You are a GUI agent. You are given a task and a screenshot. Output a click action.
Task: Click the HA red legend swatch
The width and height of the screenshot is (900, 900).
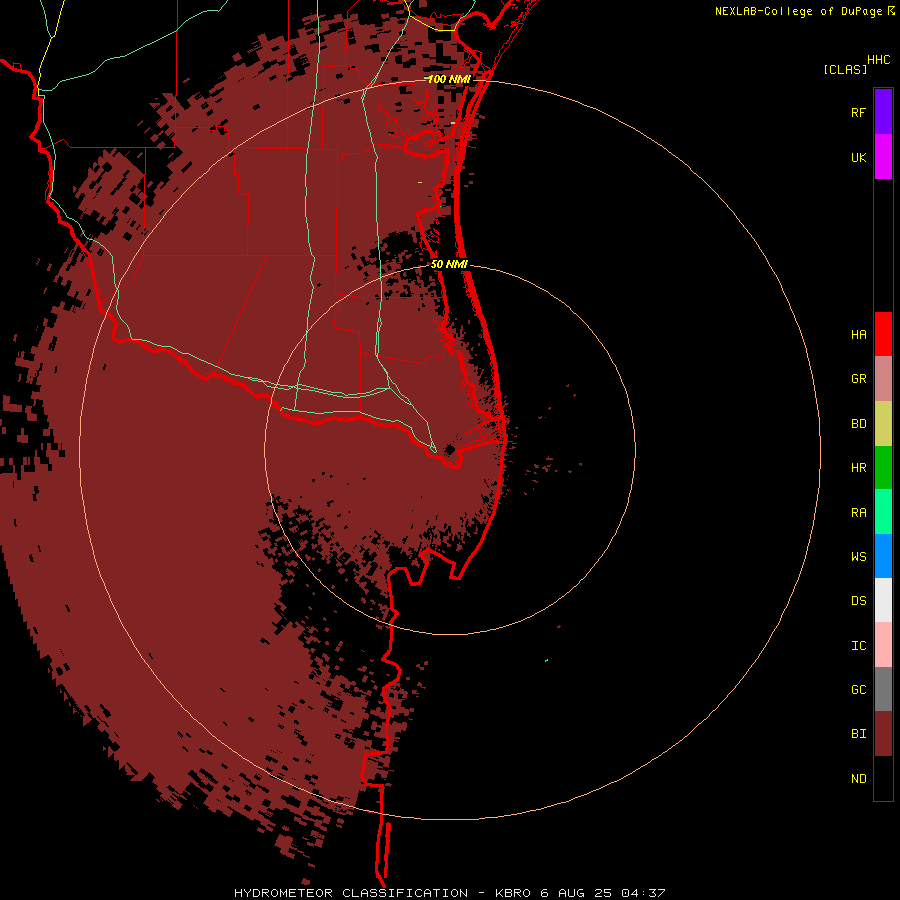point(883,334)
